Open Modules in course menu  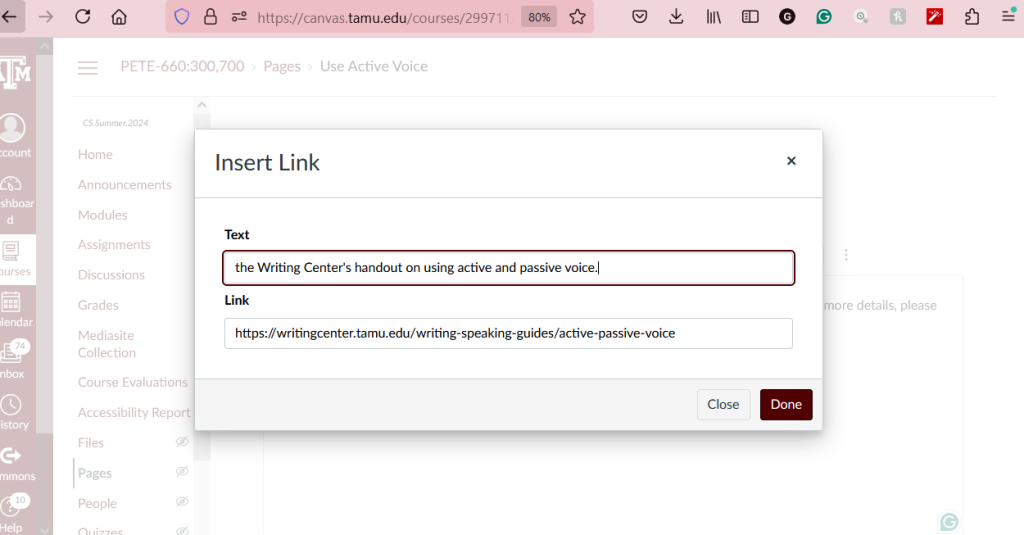click(x=103, y=215)
